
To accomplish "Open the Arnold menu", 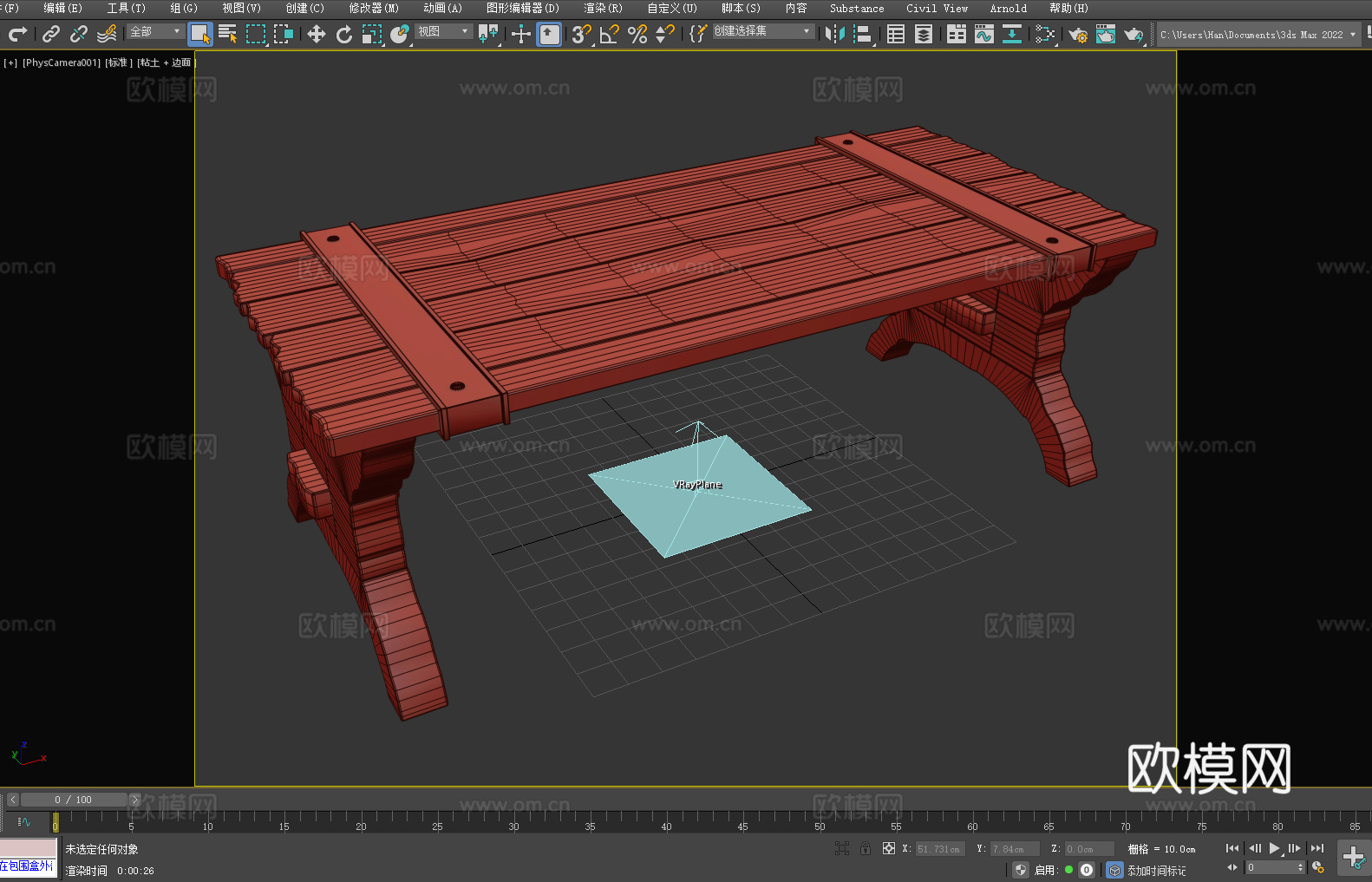I will click(x=1008, y=8).
